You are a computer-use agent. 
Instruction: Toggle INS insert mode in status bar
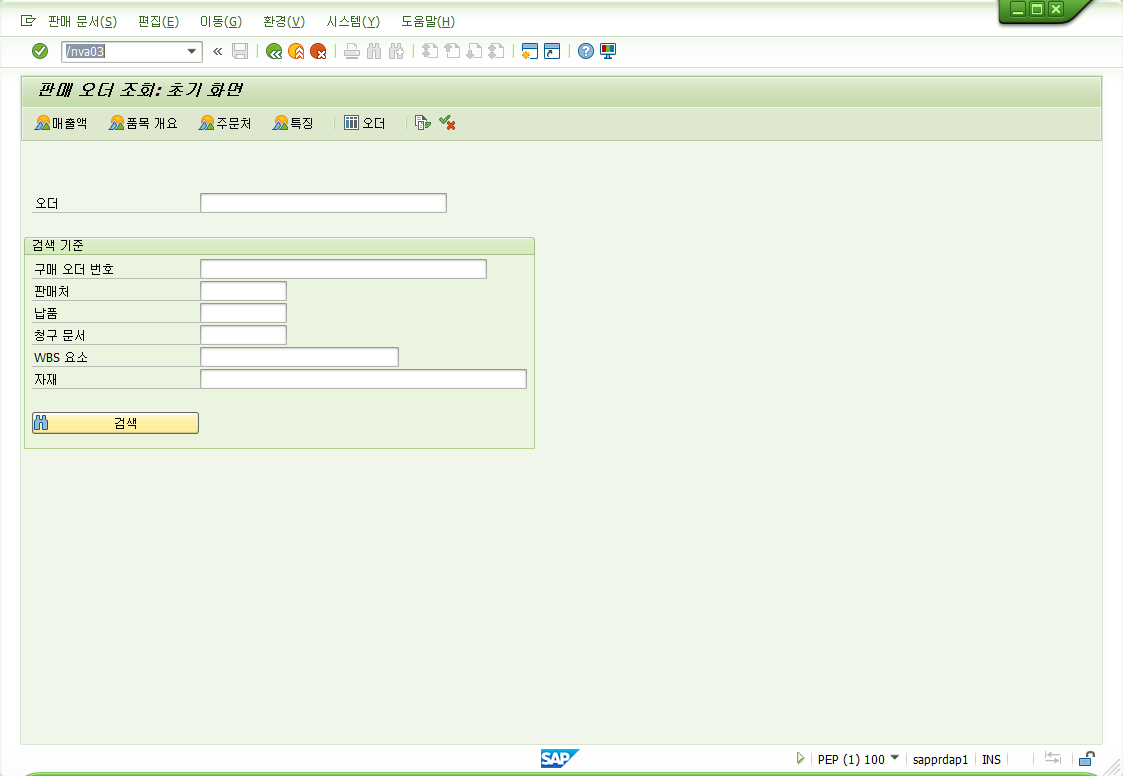click(991, 759)
